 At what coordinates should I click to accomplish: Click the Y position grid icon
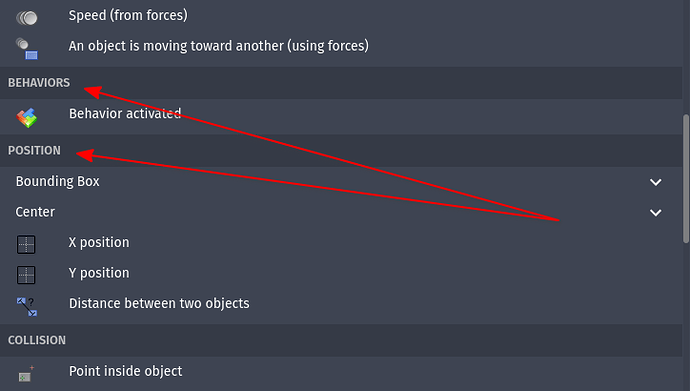(x=26, y=275)
